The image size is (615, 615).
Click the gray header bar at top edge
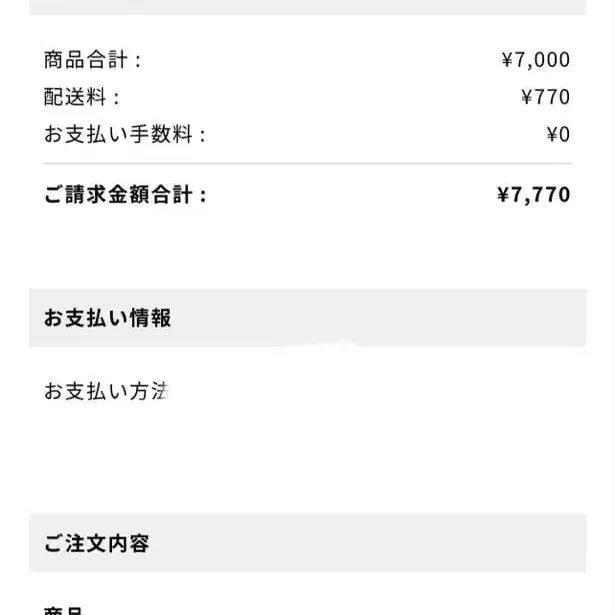(x=307, y=6)
